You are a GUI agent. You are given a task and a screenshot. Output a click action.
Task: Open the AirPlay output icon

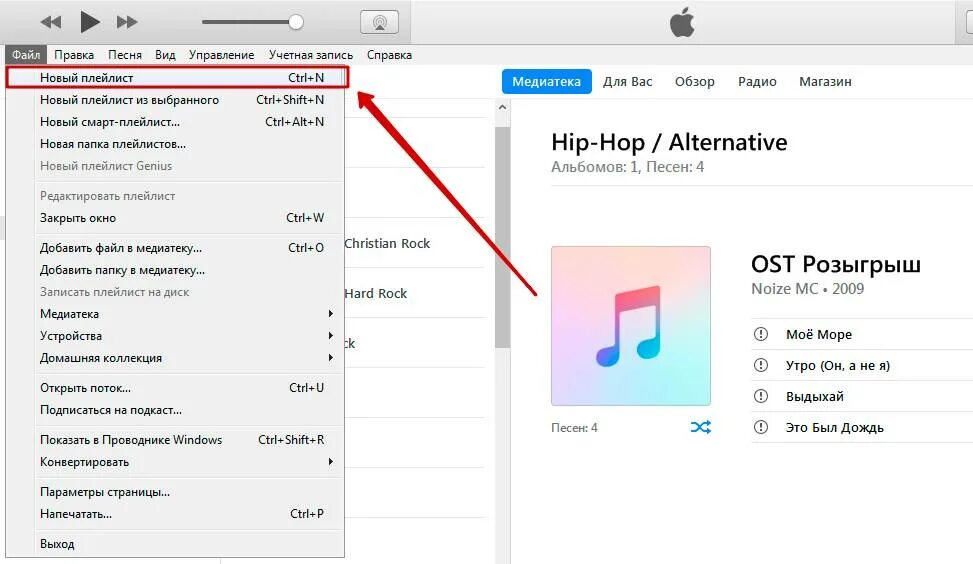pos(379,22)
